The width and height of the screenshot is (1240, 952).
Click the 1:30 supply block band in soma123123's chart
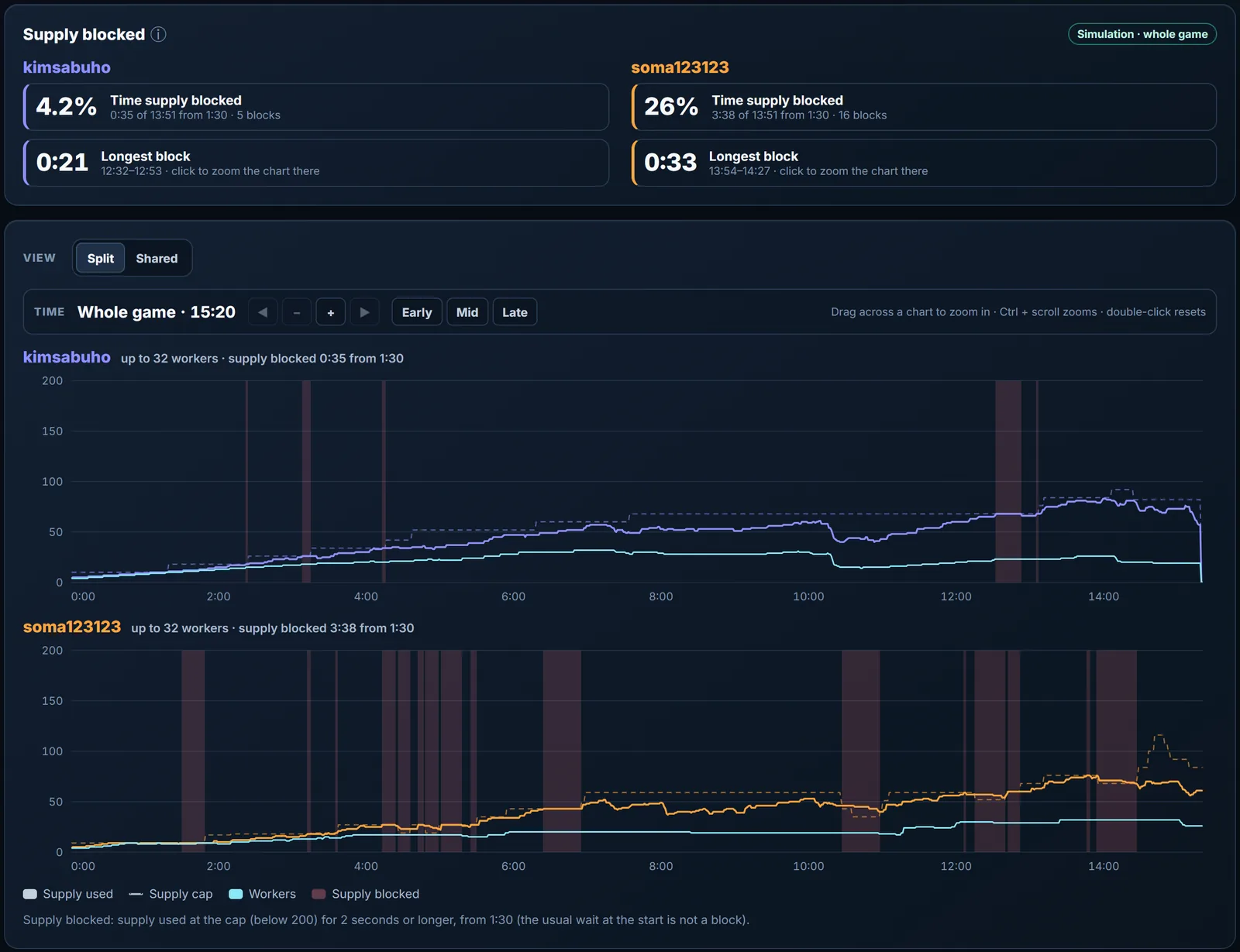click(x=193, y=751)
